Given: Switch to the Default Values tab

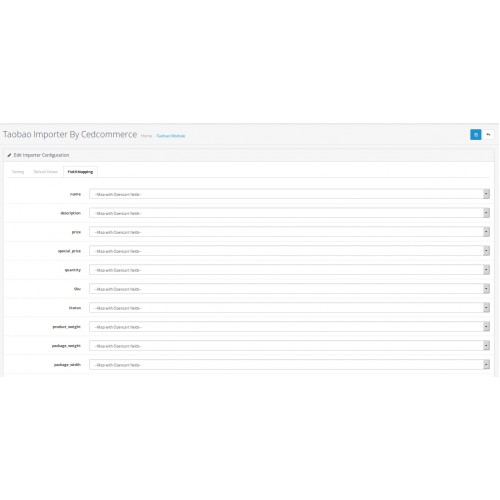Looking at the screenshot, I should (x=46, y=172).
